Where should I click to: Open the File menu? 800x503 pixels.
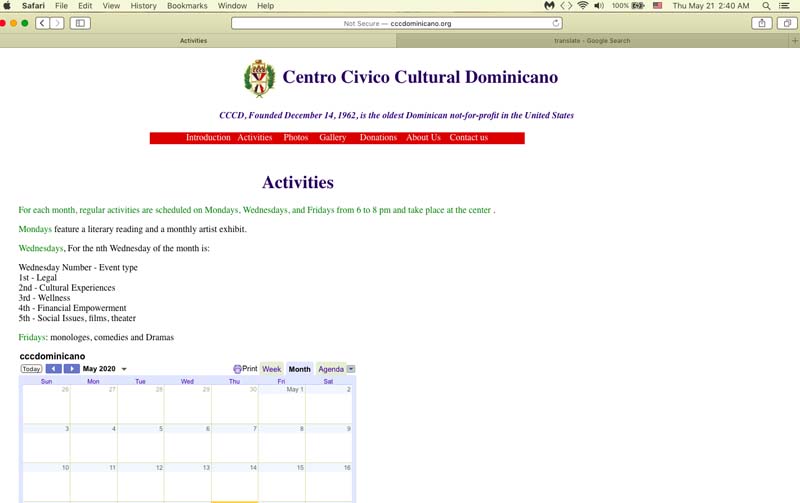click(x=61, y=6)
